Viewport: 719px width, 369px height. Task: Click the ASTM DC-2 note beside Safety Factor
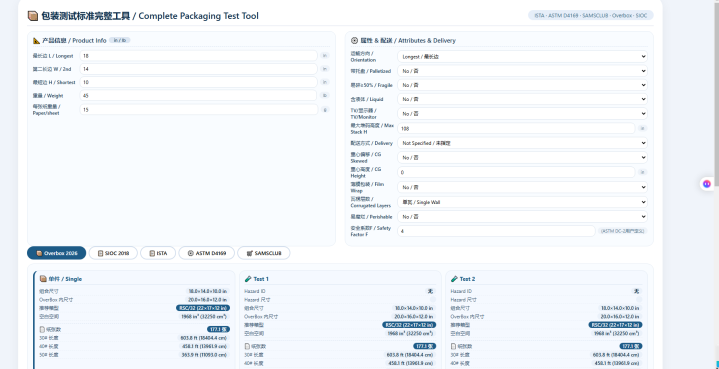pyautogui.click(x=623, y=231)
